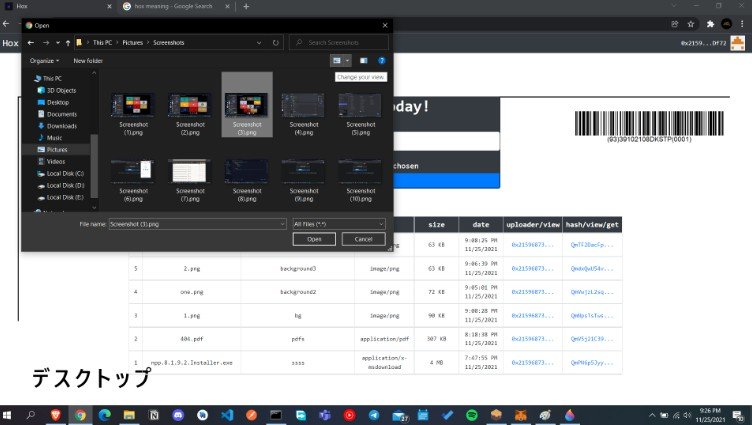Open a new Chrome tab
The image size is (752, 425).
point(246,6)
